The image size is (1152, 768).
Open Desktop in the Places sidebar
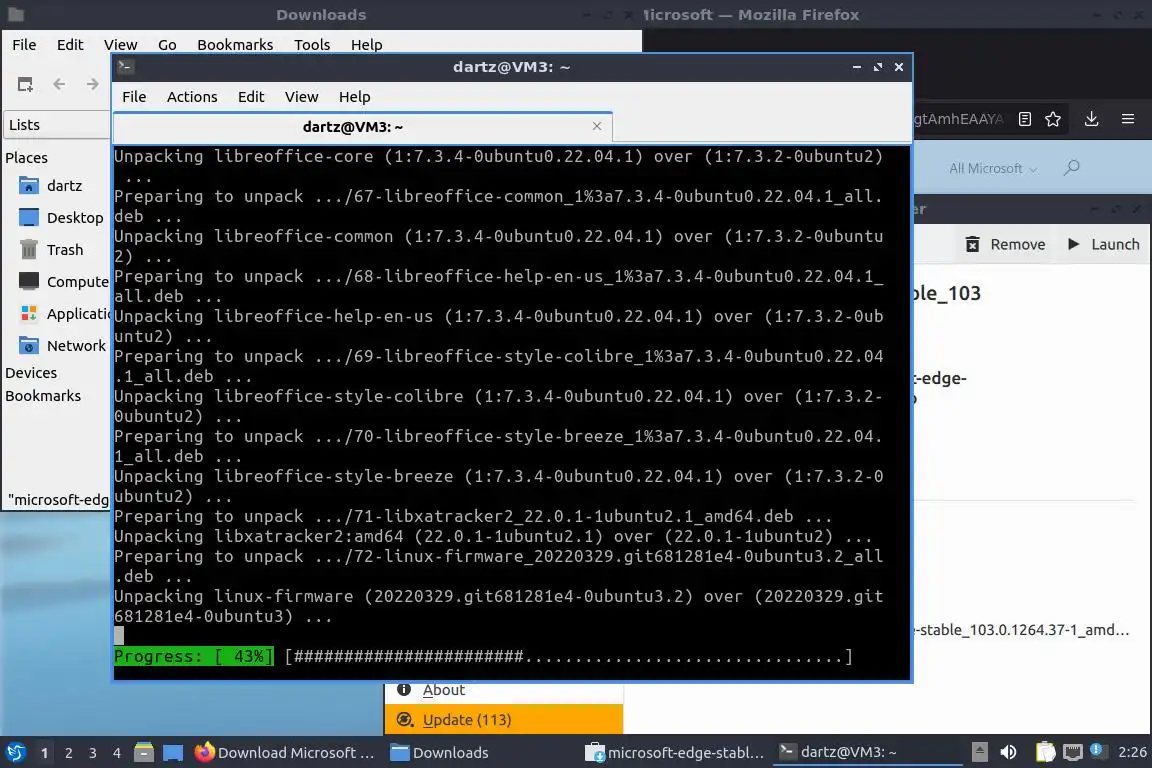click(x=60, y=218)
